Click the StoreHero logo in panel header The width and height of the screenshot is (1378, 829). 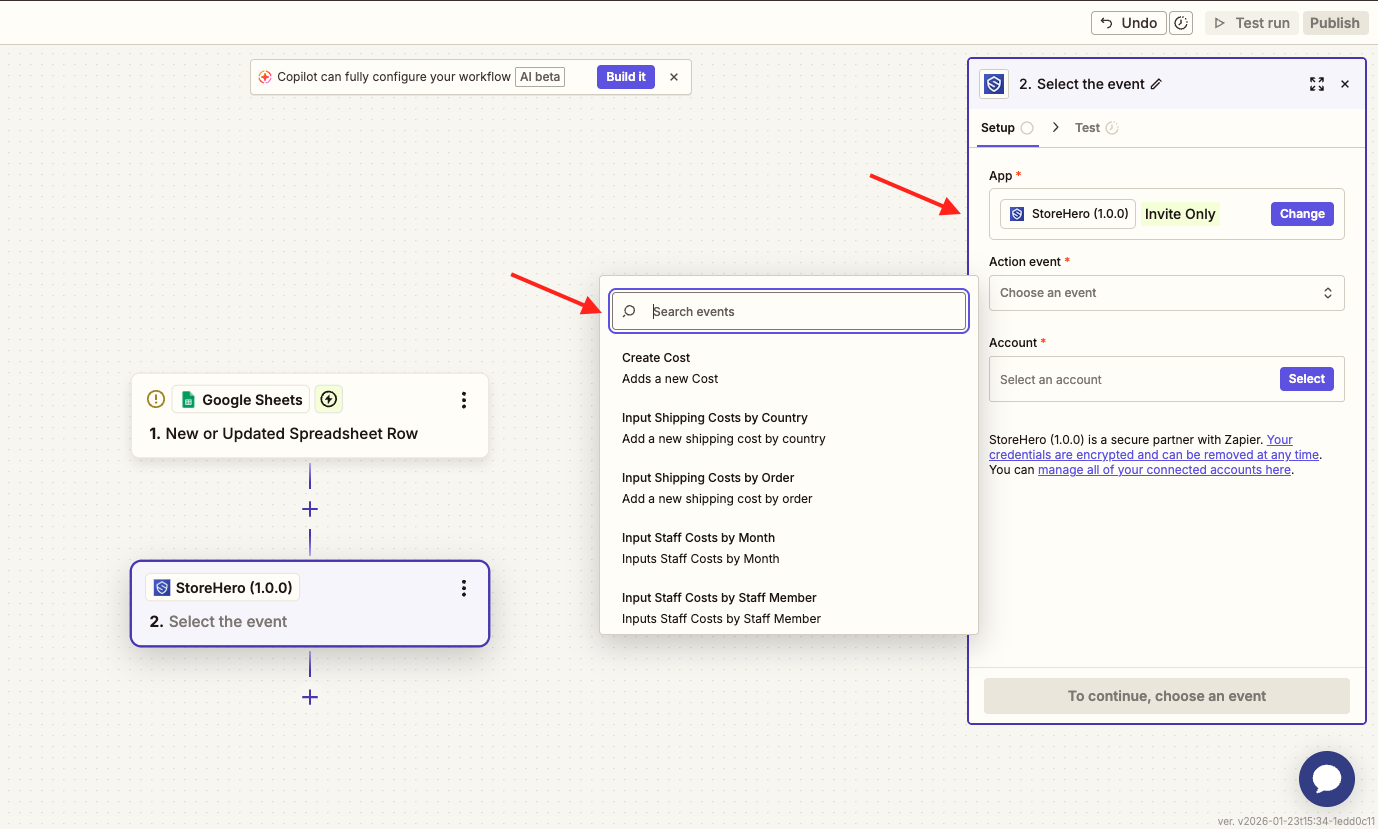pos(994,84)
